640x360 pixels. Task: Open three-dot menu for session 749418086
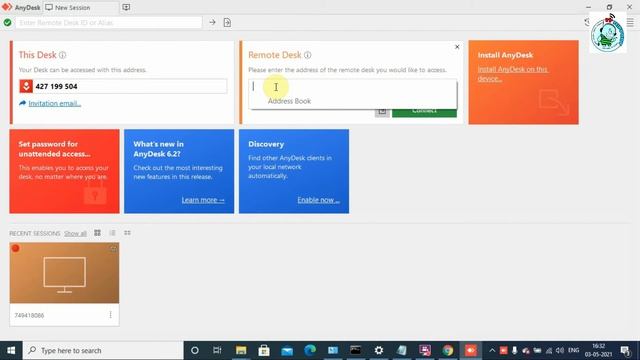click(110, 315)
